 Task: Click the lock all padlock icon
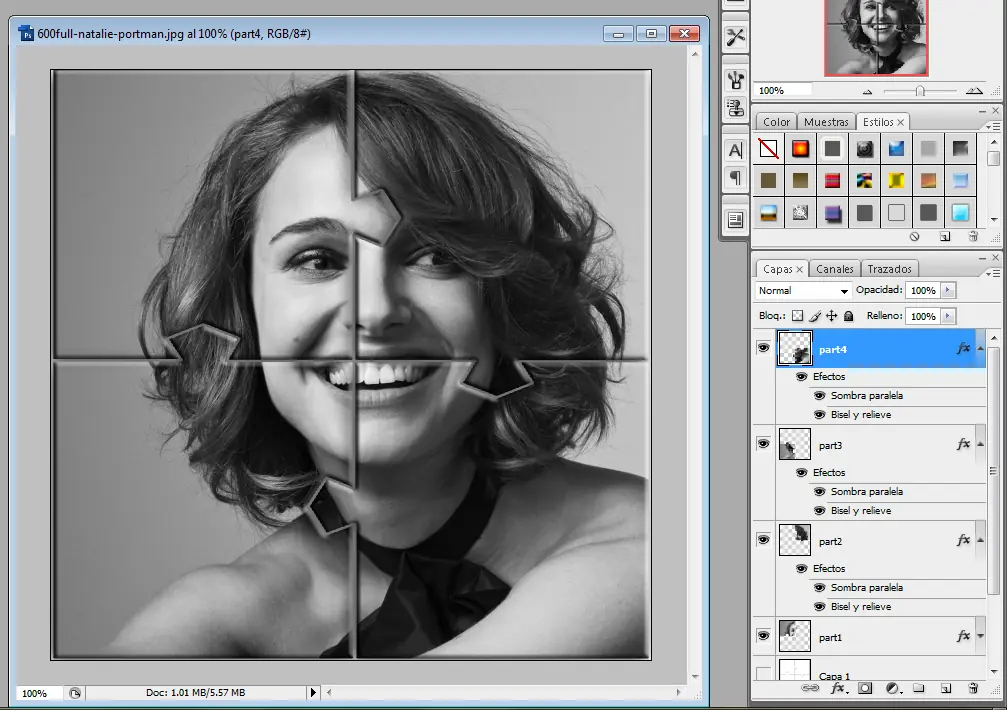click(x=848, y=316)
